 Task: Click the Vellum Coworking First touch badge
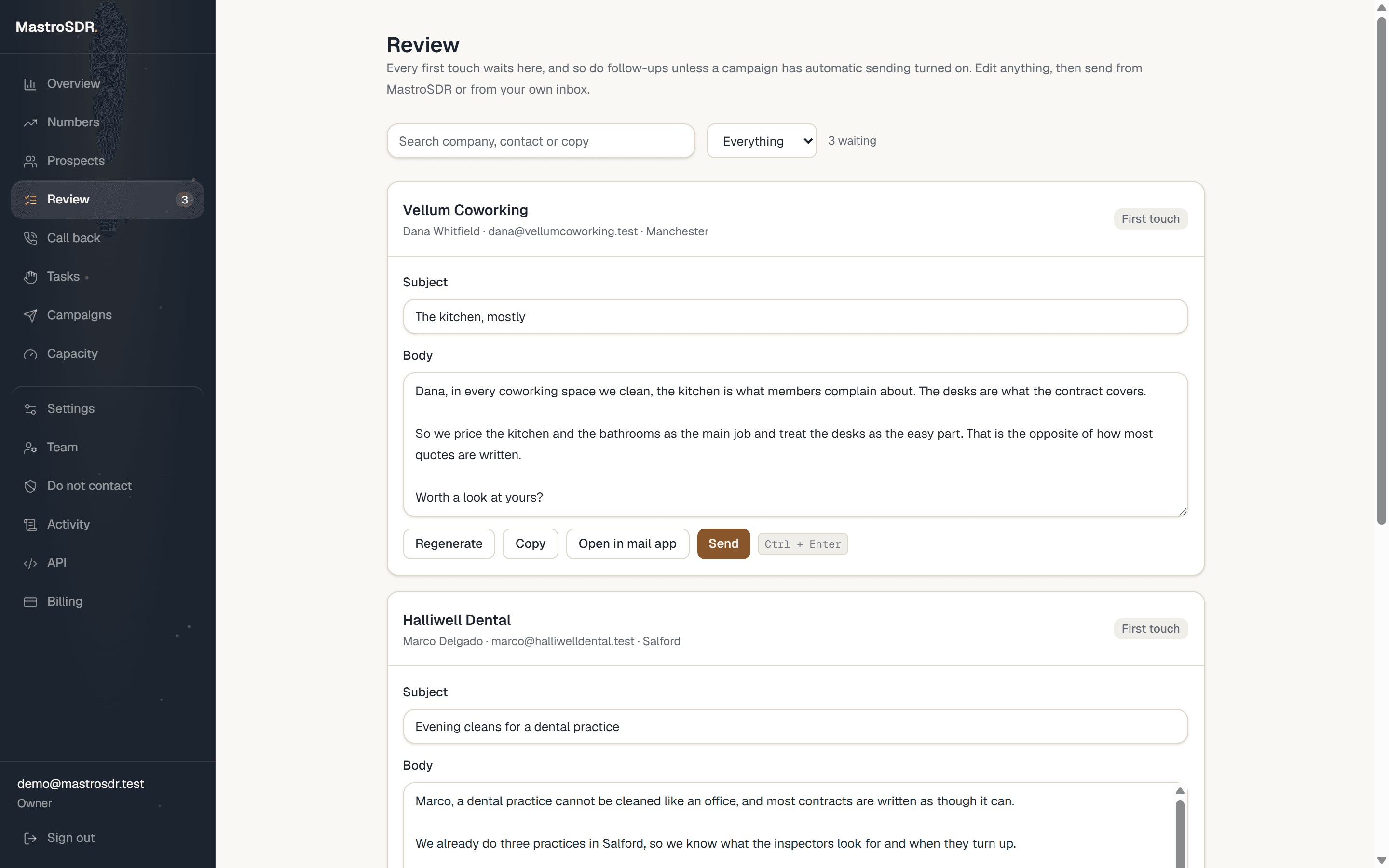(1150, 219)
